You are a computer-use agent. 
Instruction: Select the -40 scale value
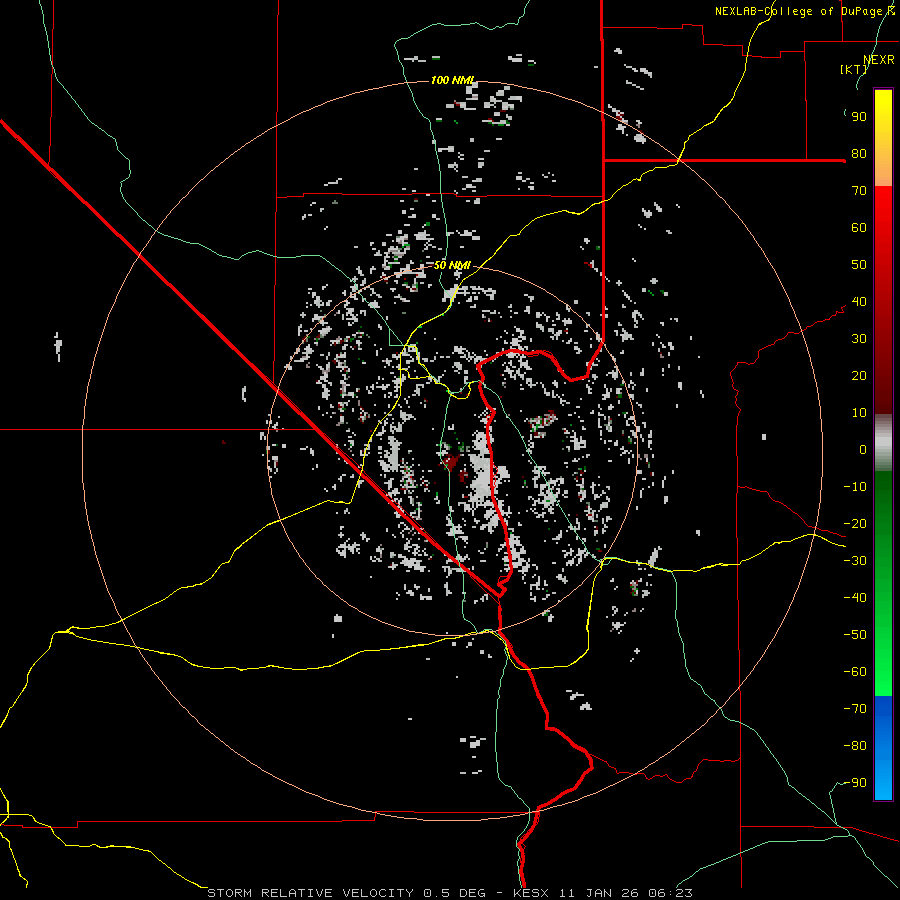[855, 598]
